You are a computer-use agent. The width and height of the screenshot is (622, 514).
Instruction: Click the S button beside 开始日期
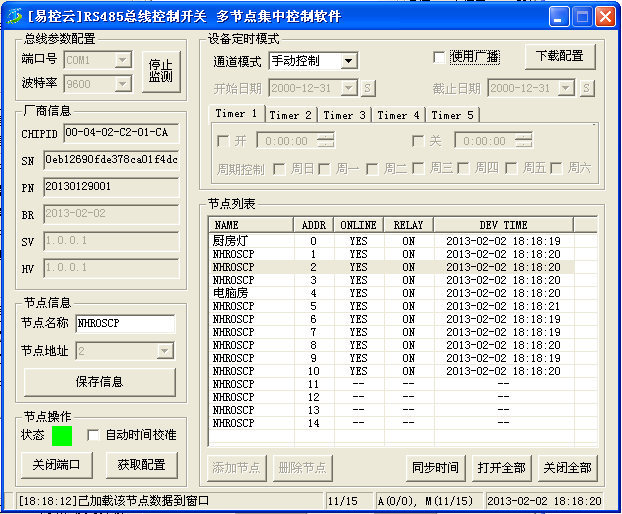tap(368, 88)
